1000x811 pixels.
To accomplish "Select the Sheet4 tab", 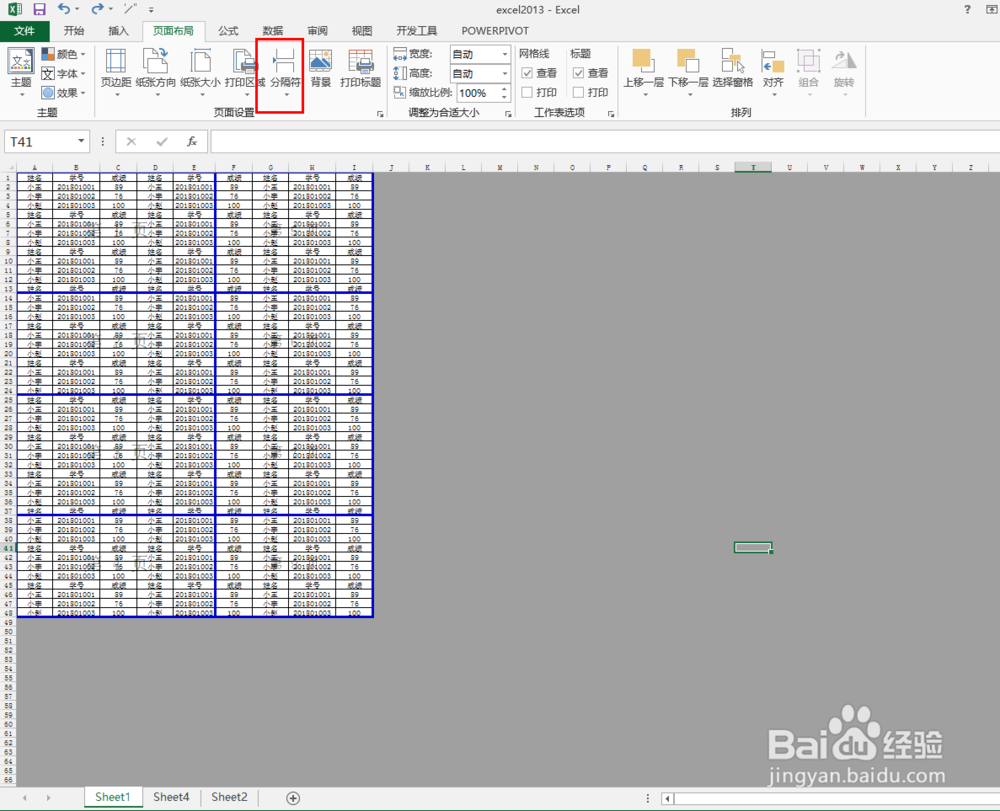I will 171,797.
